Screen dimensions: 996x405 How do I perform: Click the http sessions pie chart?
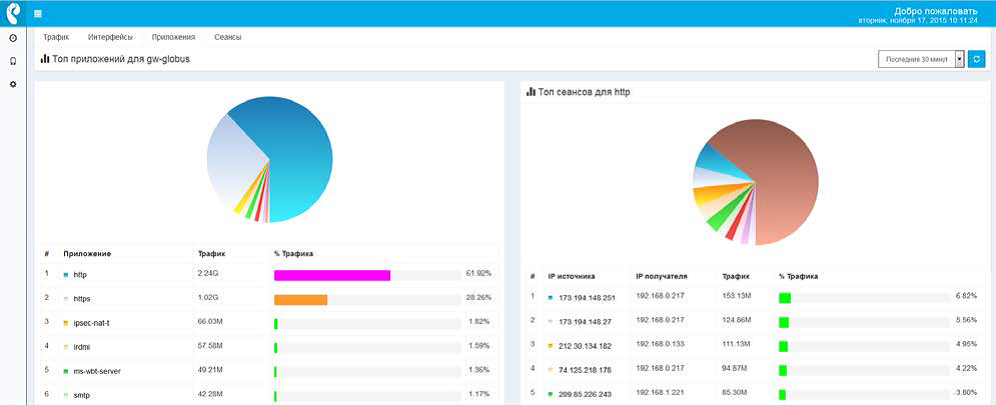(755, 182)
